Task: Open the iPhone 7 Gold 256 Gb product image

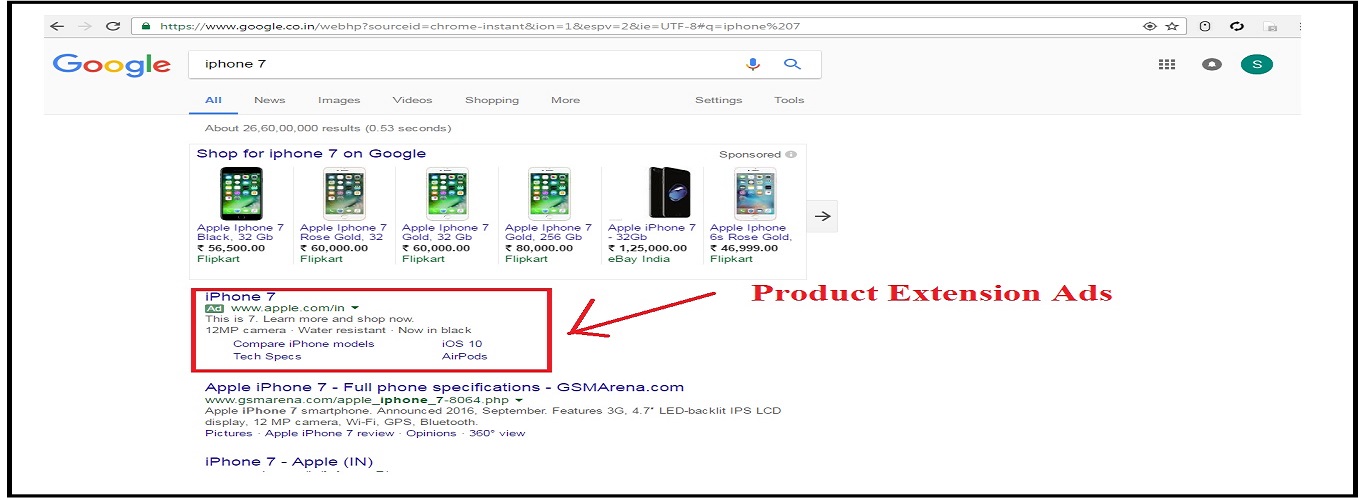Action: point(549,193)
